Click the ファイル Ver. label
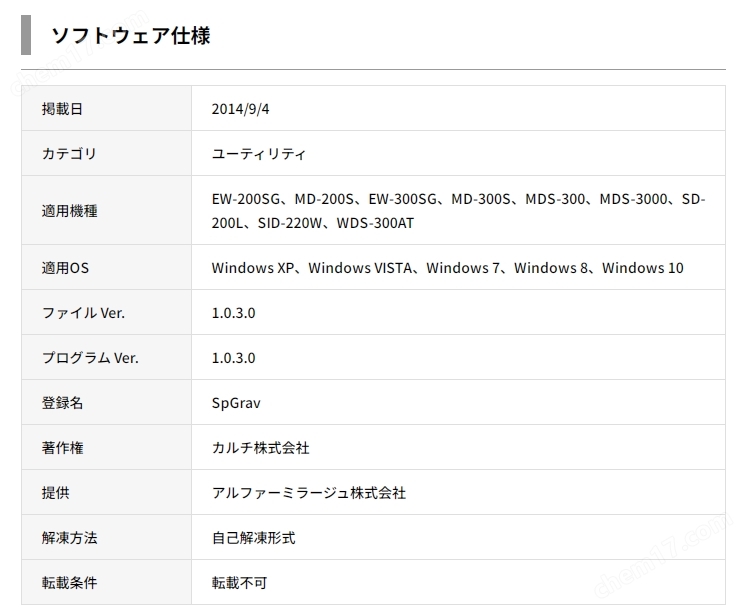This screenshot has height=609, width=744. click(x=84, y=313)
